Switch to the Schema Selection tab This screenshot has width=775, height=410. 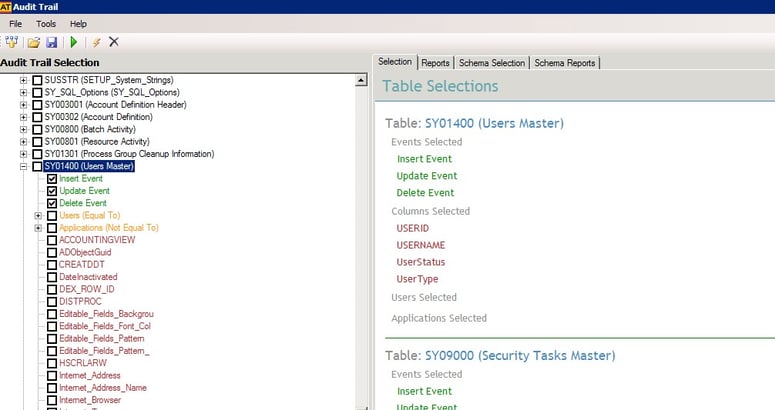point(492,63)
